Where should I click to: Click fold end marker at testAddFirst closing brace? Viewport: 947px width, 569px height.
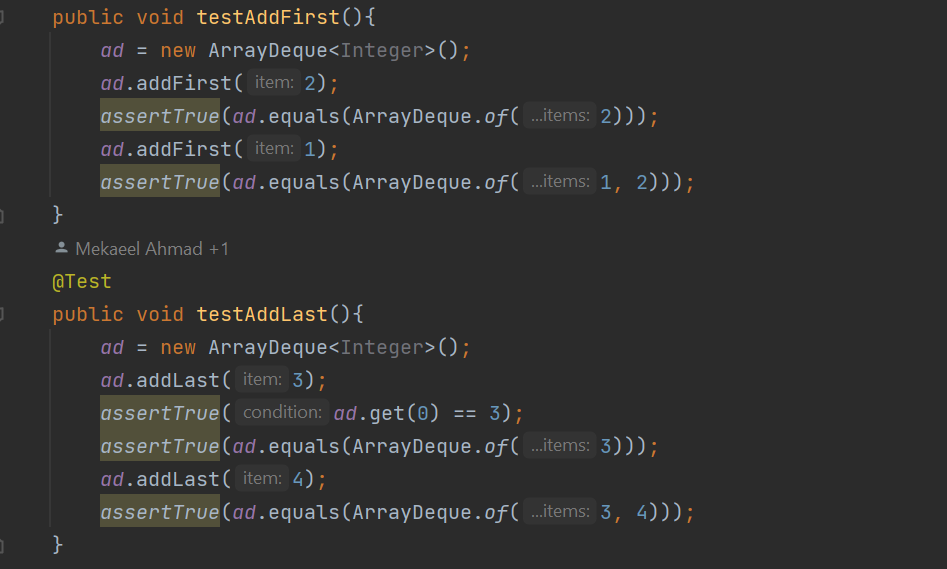tap(3, 215)
